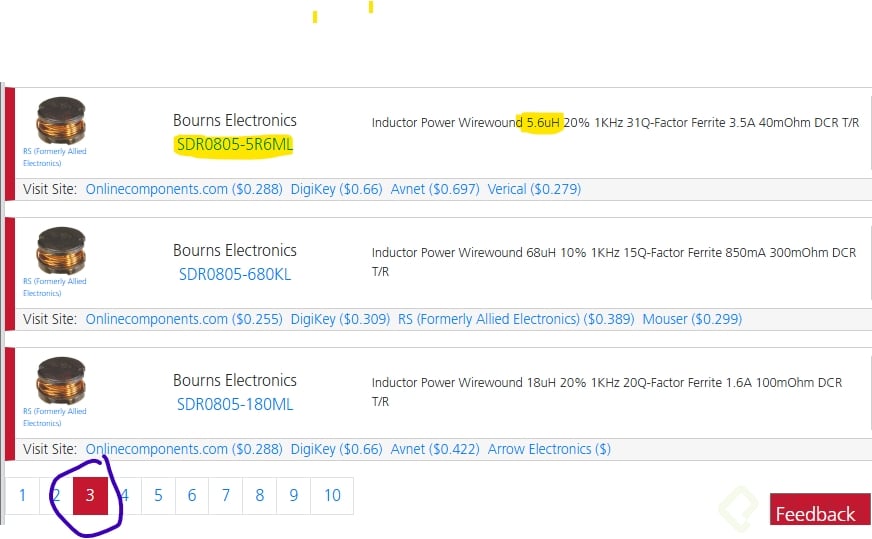The image size is (872, 539).
Task: Select current page 3 in pagination
Action: (90, 495)
